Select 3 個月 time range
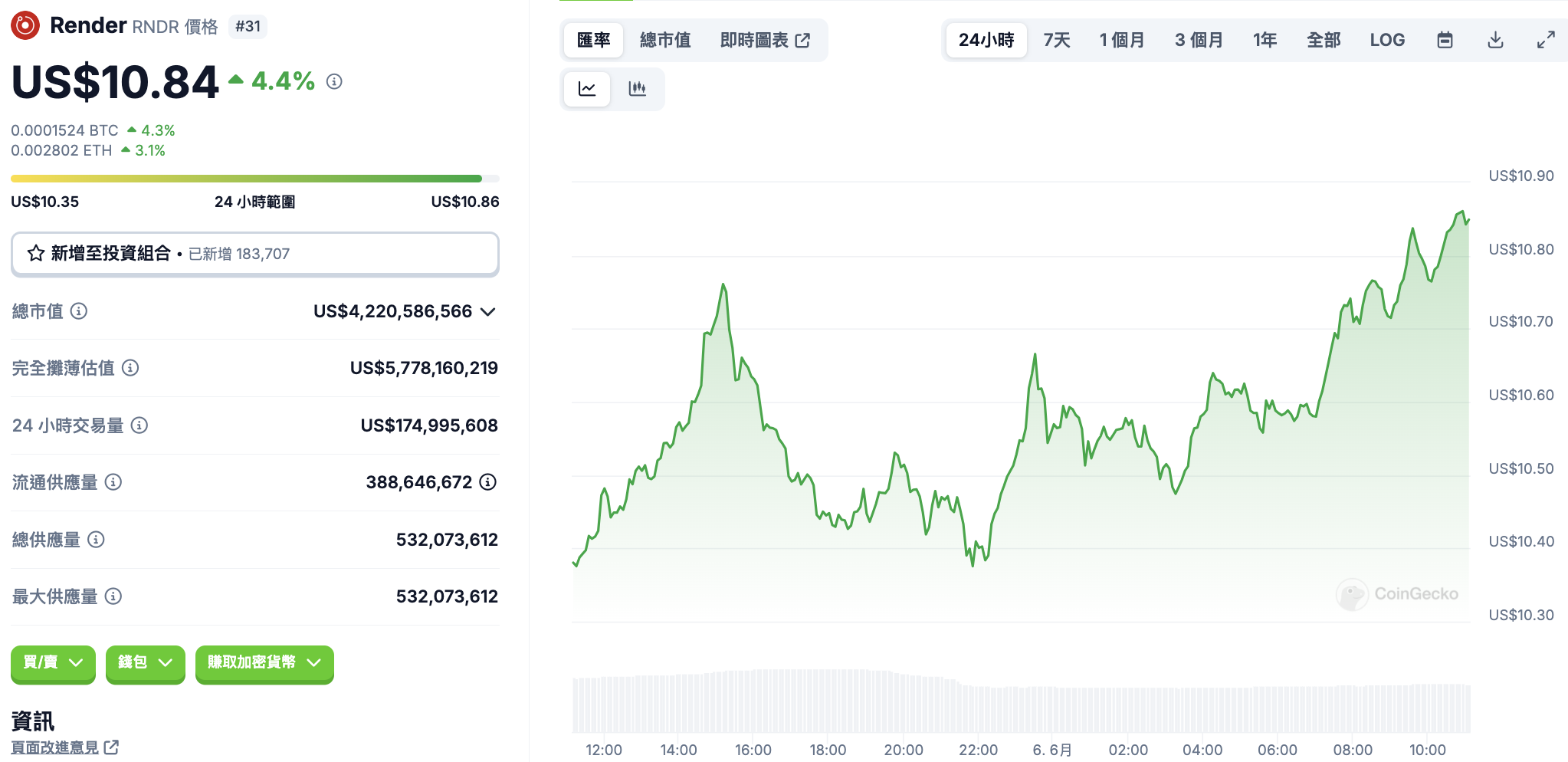Screen dimensions: 1568x762 [x=1199, y=40]
